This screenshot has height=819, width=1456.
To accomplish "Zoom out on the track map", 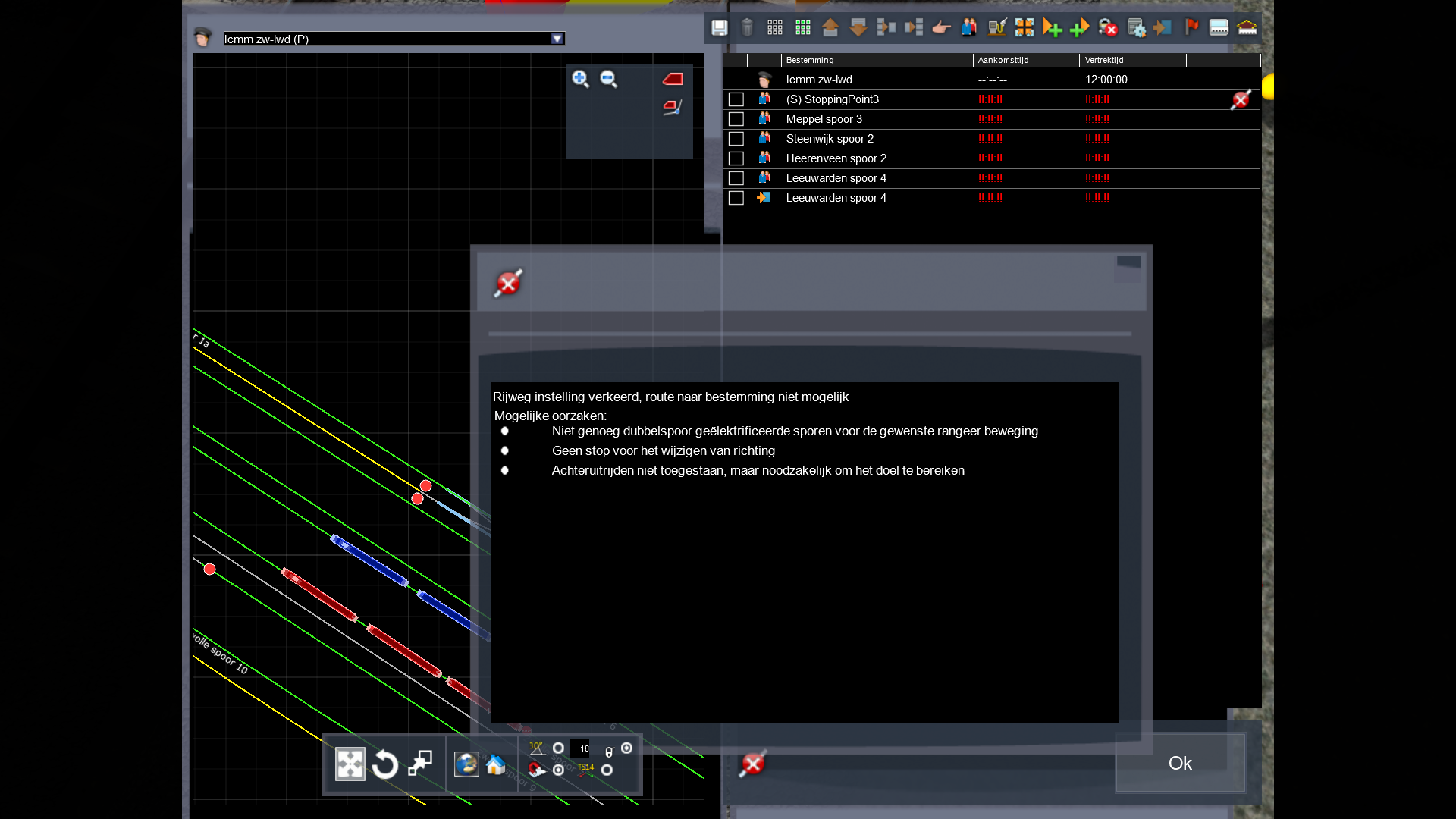I will (x=608, y=79).
